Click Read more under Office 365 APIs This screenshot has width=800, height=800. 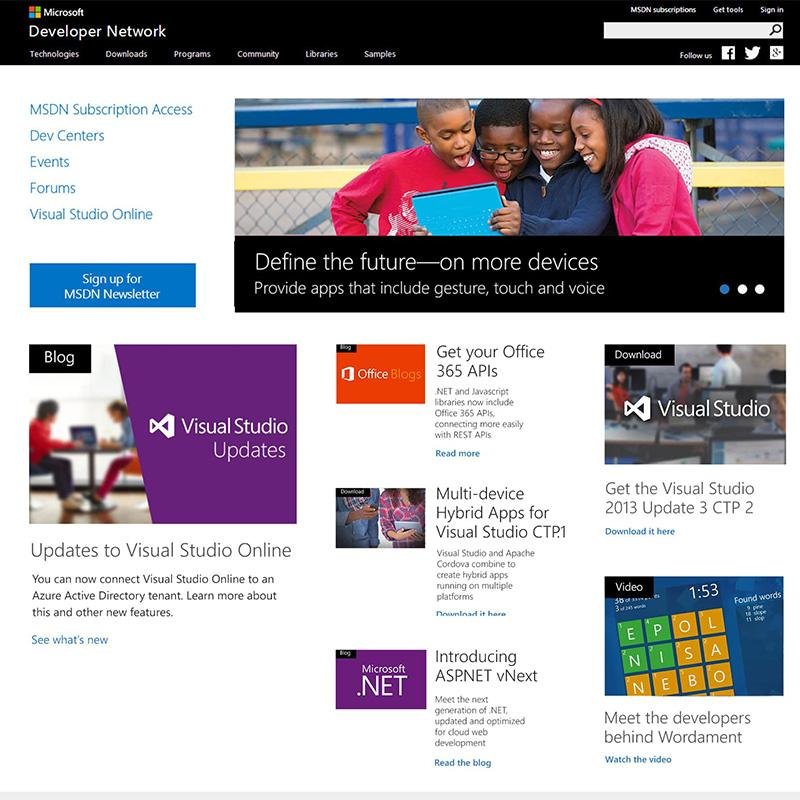pyautogui.click(x=457, y=453)
